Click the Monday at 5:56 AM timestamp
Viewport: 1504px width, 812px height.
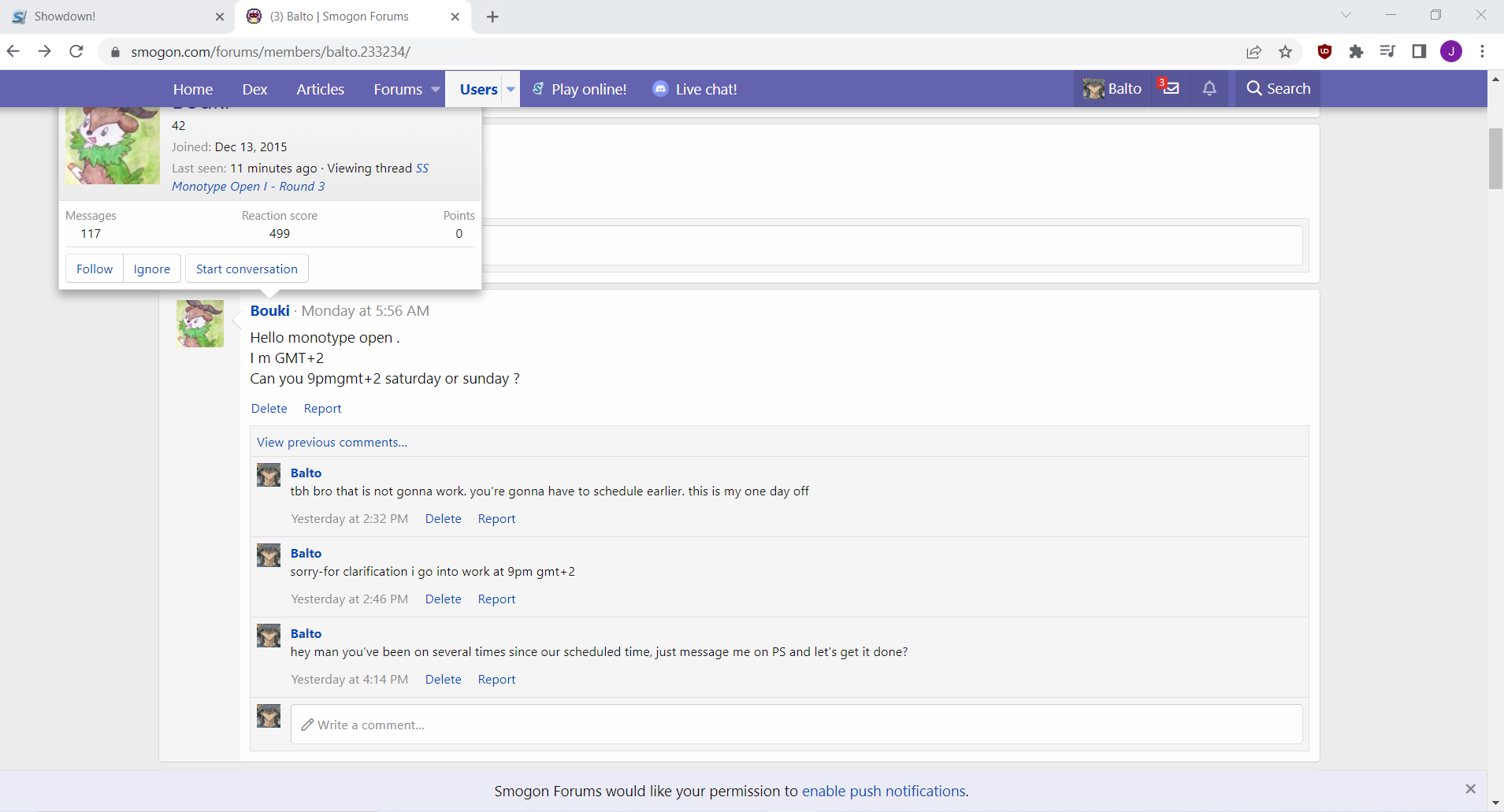click(x=366, y=311)
